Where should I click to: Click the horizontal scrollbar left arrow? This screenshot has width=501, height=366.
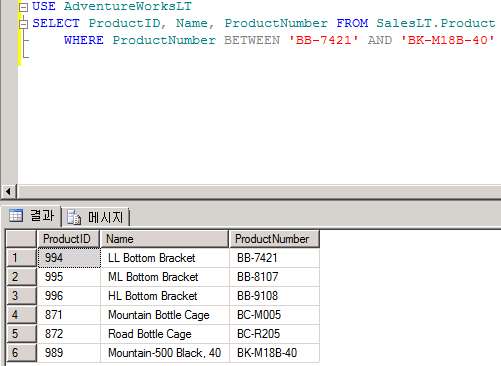[x=8, y=192]
